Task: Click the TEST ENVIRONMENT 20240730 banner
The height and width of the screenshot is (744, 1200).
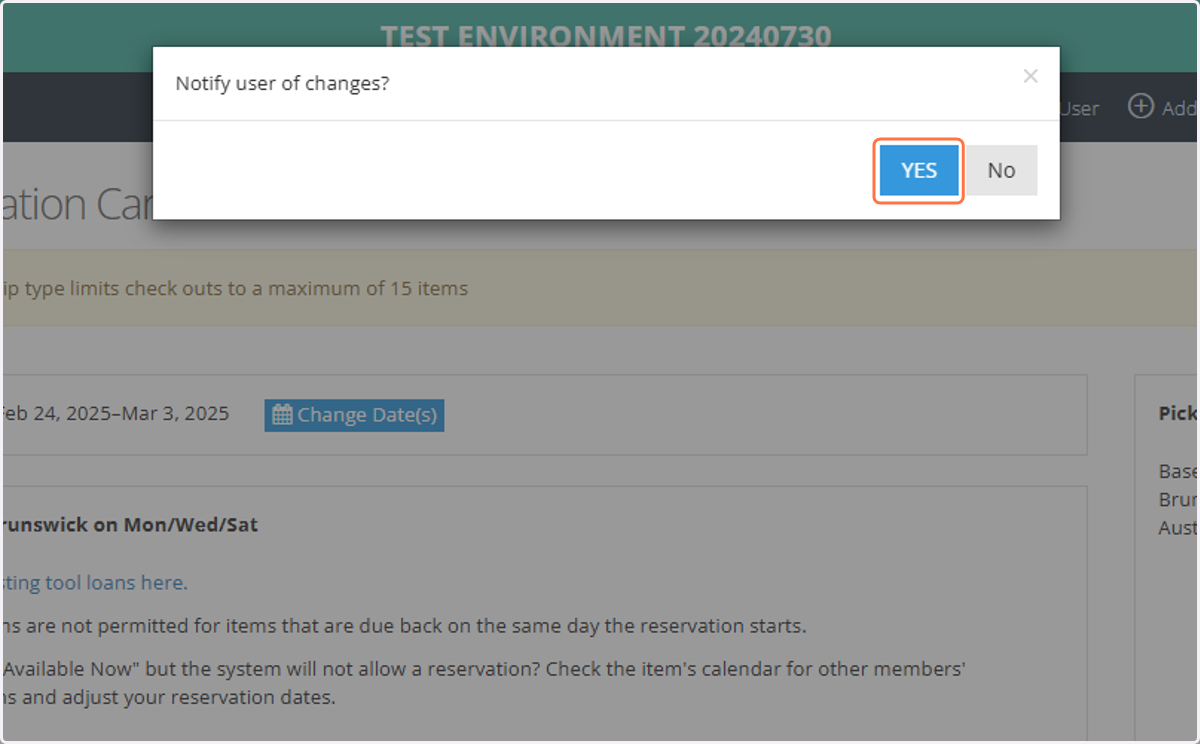Action: click(x=606, y=37)
